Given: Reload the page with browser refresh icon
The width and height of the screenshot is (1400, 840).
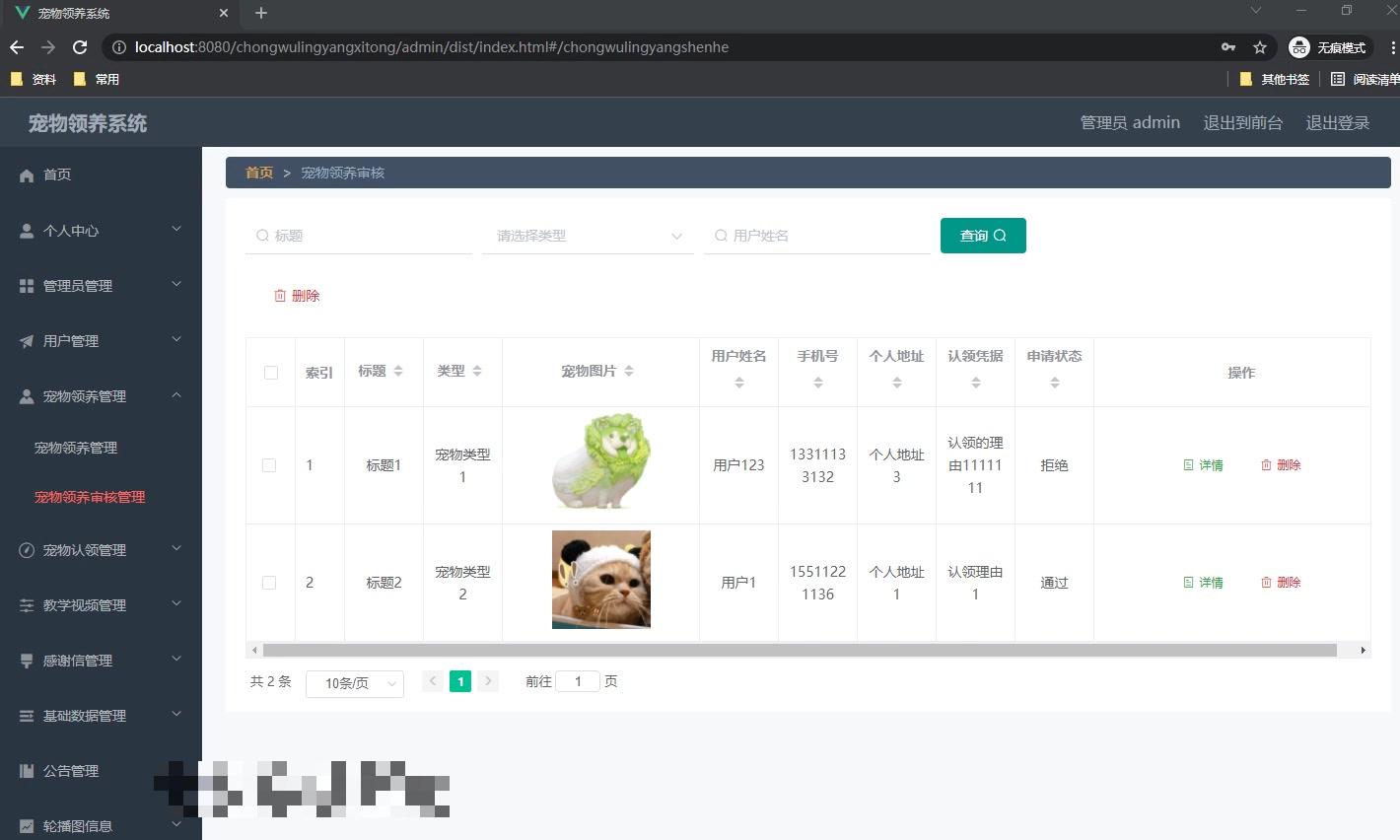Looking at the screenshot, I should tap(80, 47).
